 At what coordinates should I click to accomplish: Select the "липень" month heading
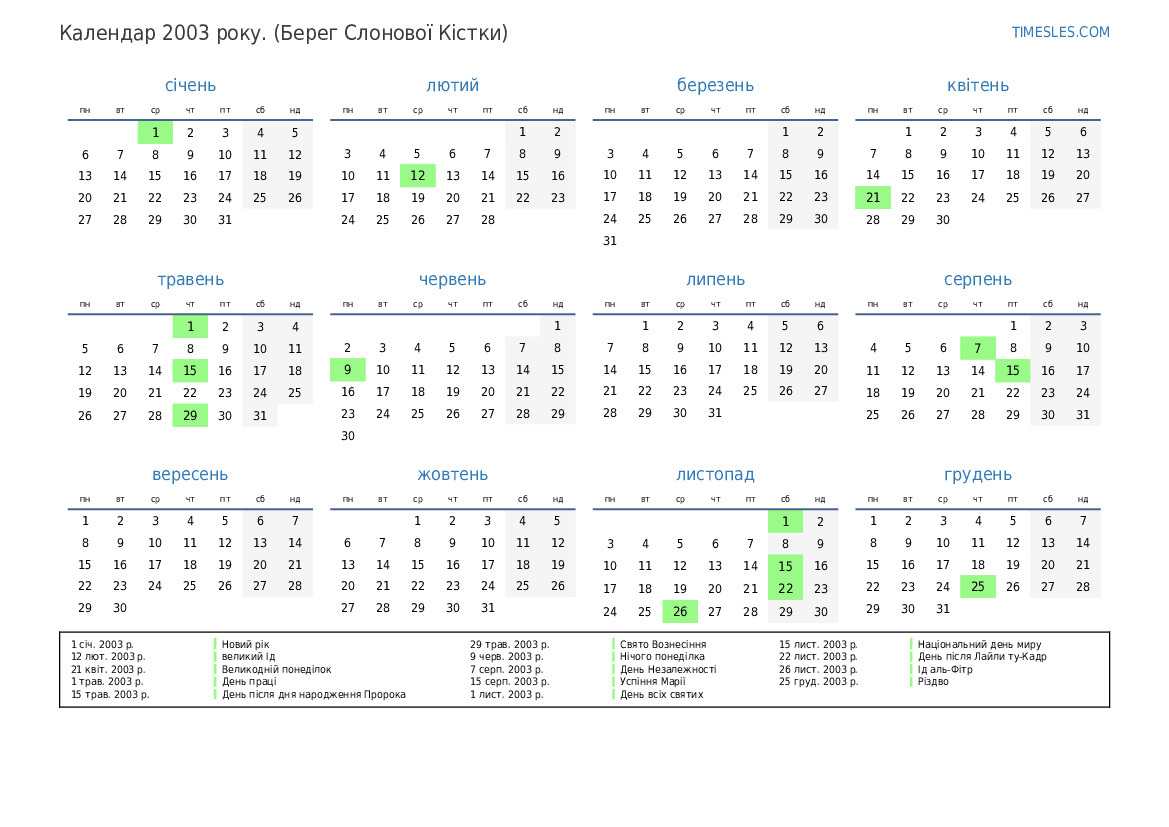point(715,280)
